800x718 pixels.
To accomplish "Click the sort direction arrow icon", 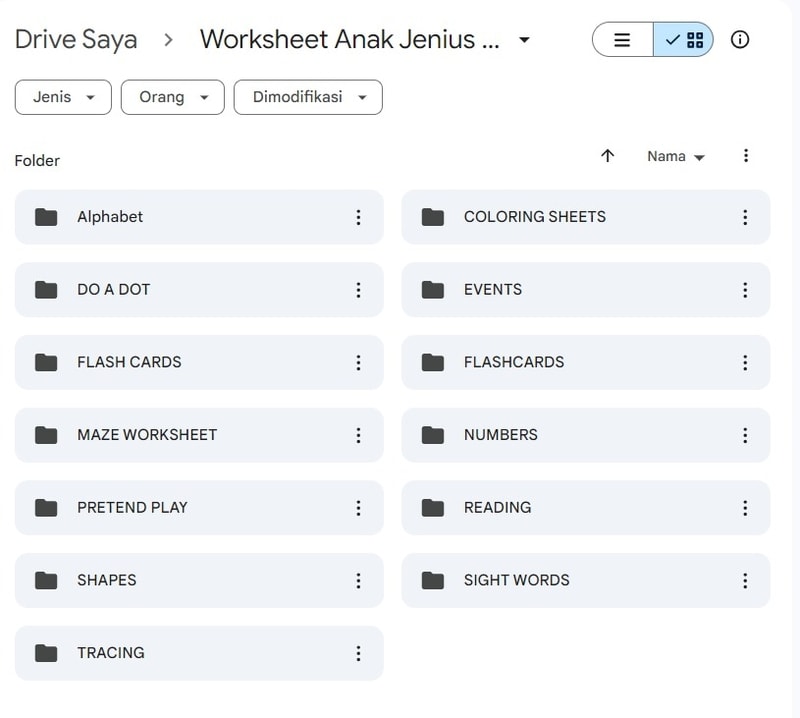I will (607, 156).
